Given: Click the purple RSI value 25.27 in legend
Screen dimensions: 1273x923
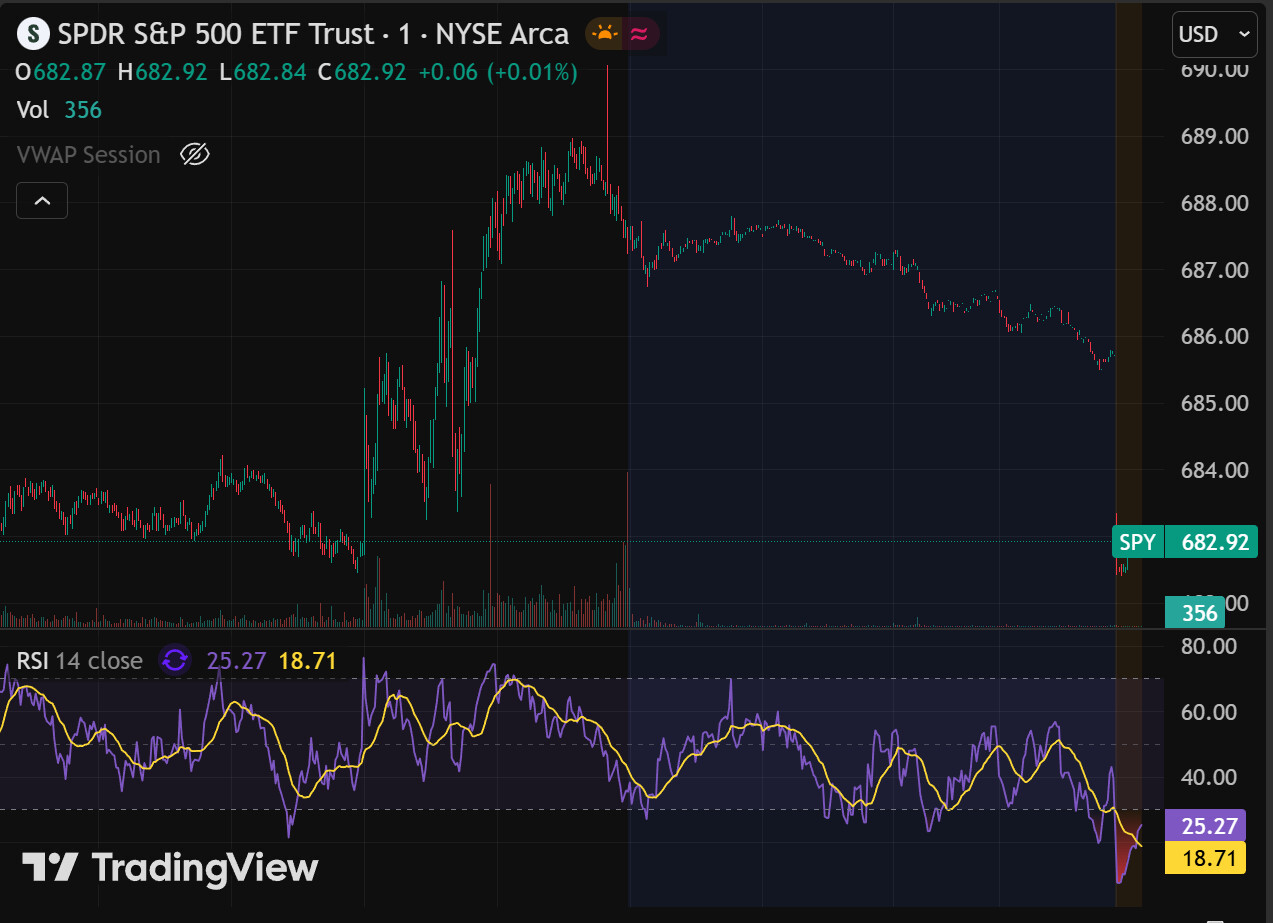Looking at the screenshot, I should click(x=236, y=660).
